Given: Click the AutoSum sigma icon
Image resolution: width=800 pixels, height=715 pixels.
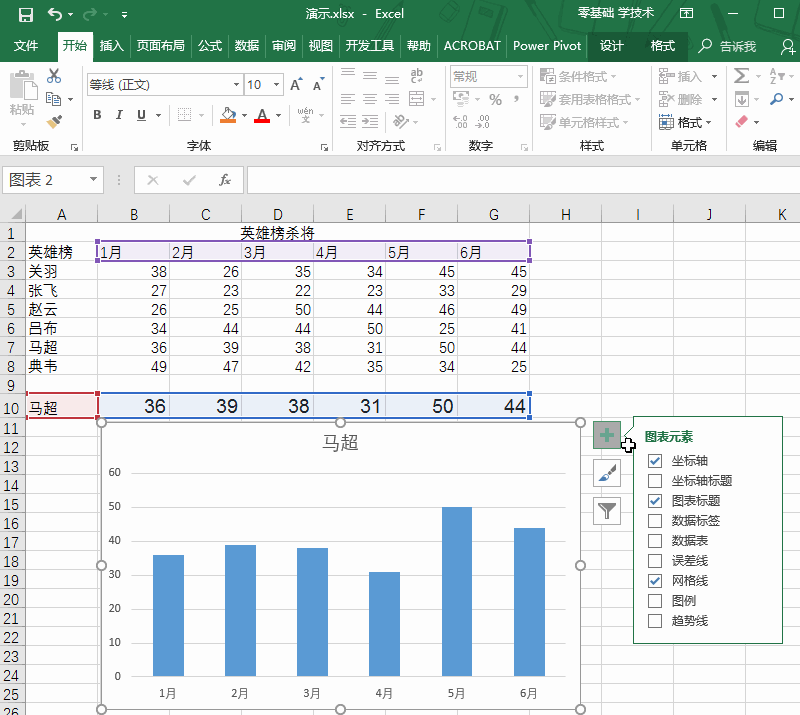Looking at the screenshot, I should [x=741, y=76].
